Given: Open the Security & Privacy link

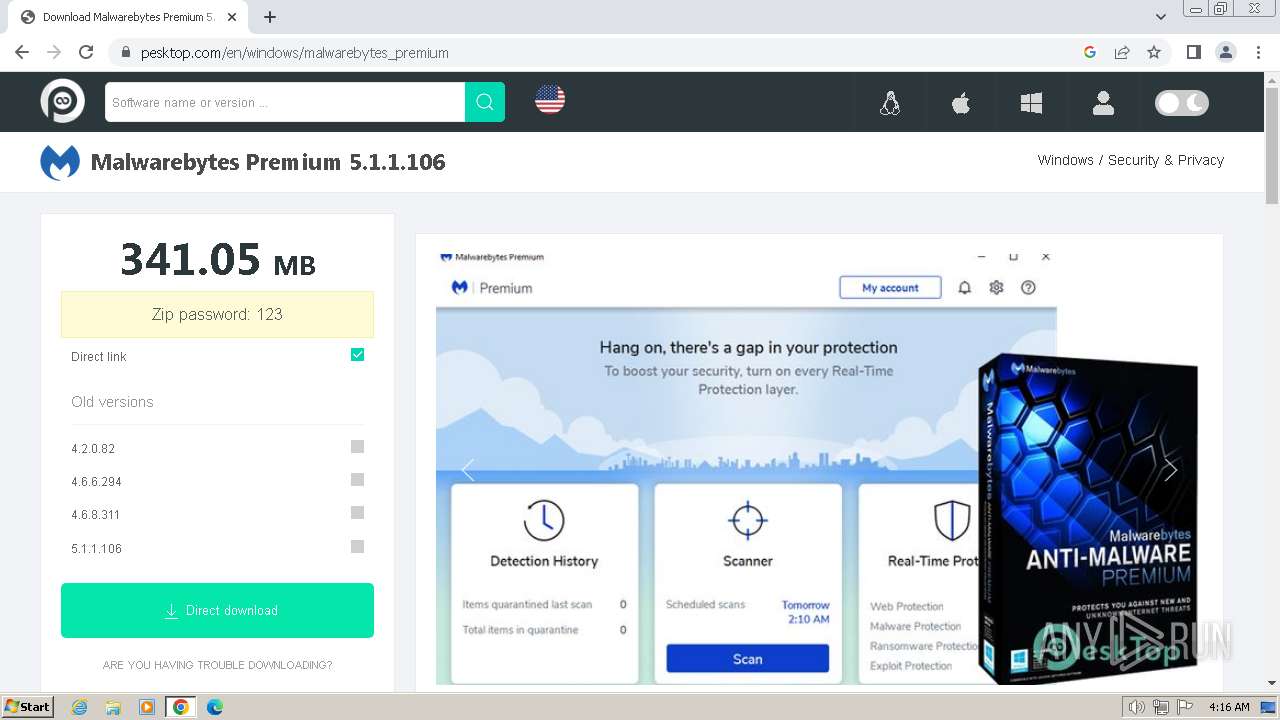Looking at the screenshot, I should 1165,160.
